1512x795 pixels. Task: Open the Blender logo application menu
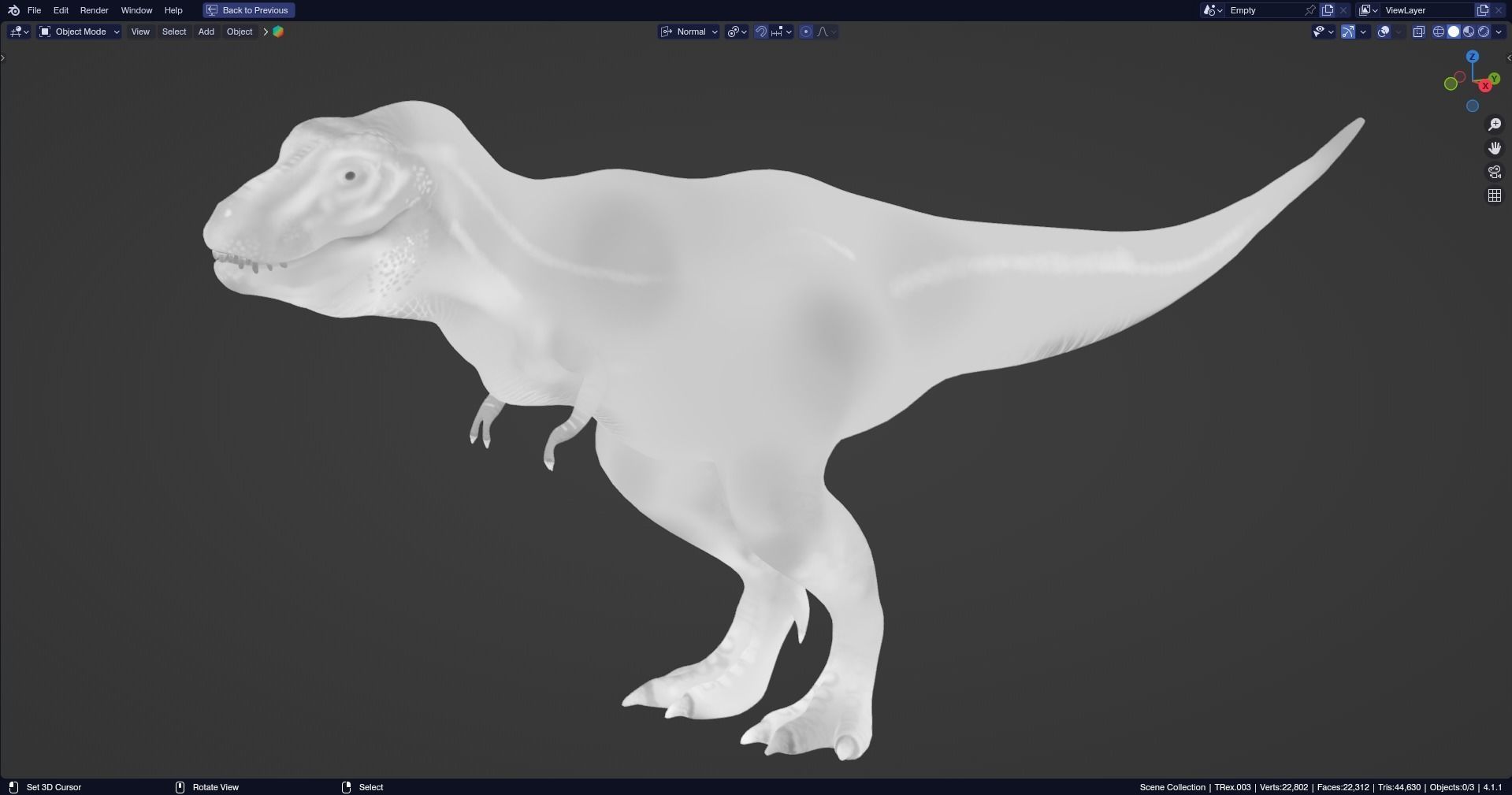13,10
